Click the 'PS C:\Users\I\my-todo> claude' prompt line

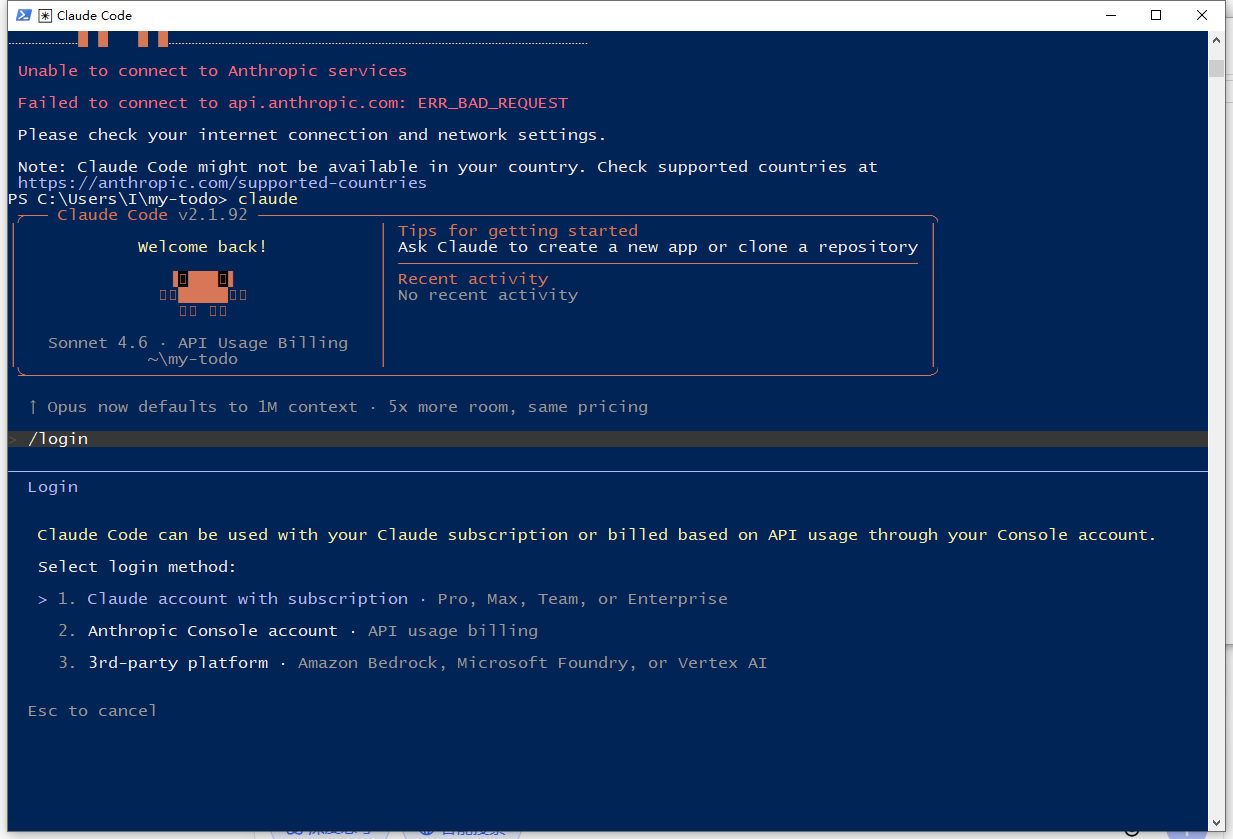click(x=153, y=199)
